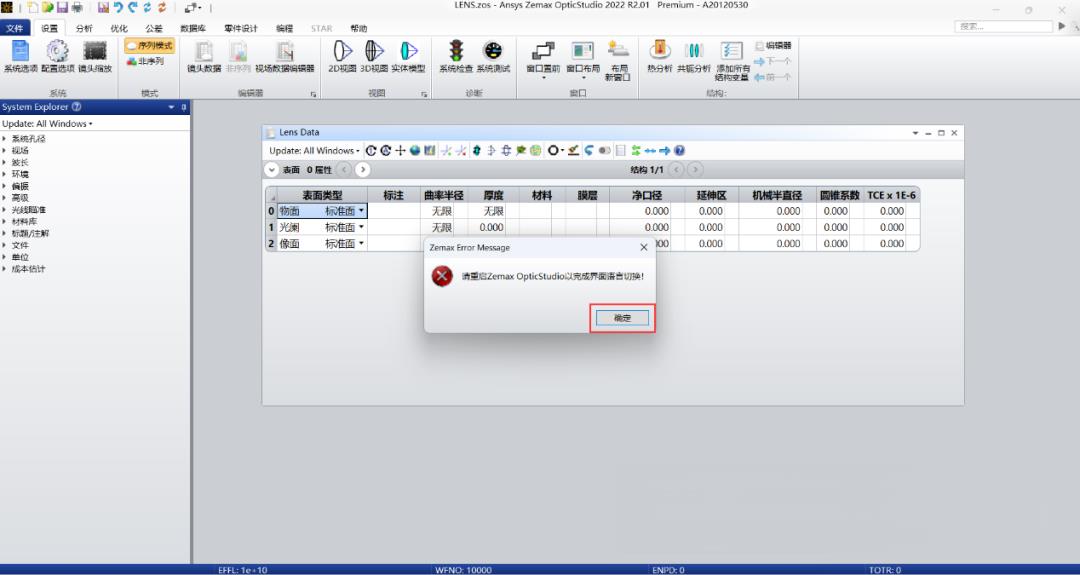This screenshot has width=1080, height=575.
Task: Click next-surface arrow beside 0 属性
Action: click(x=362, y=169)
